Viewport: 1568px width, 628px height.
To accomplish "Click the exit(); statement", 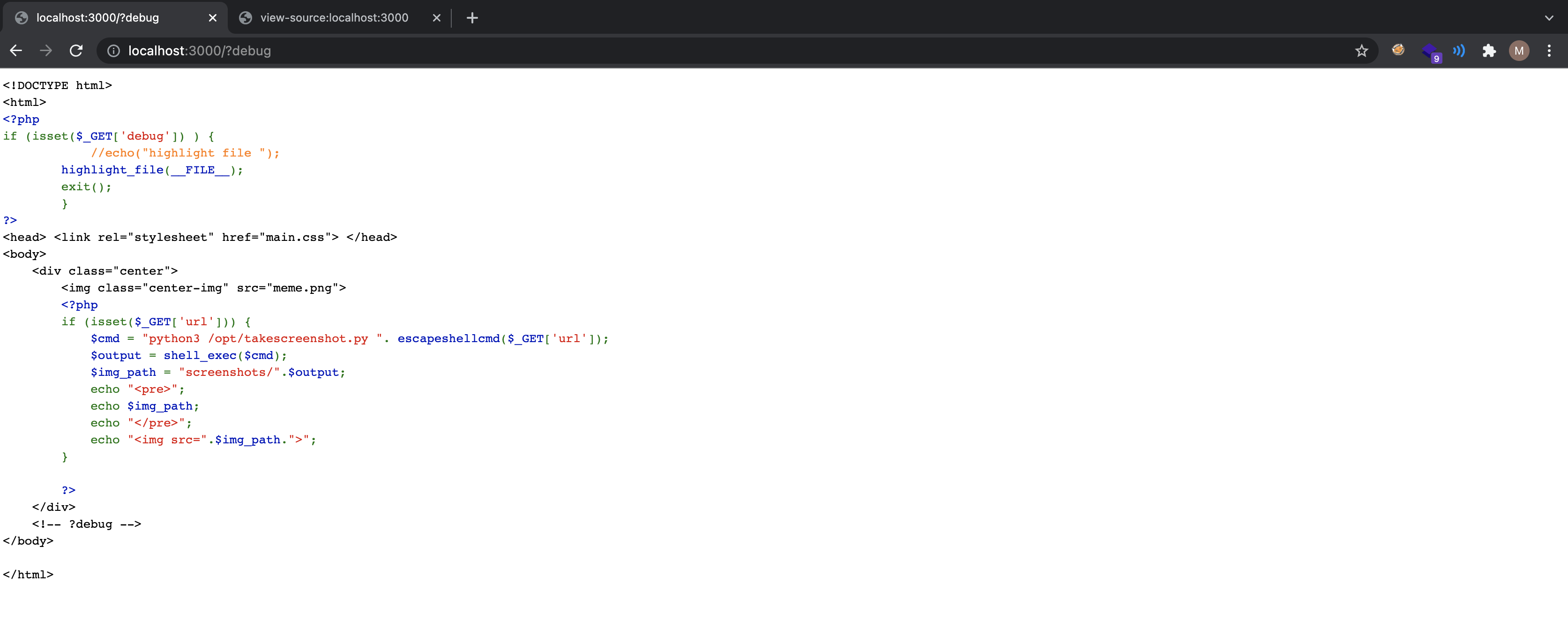I will [86, 187].
